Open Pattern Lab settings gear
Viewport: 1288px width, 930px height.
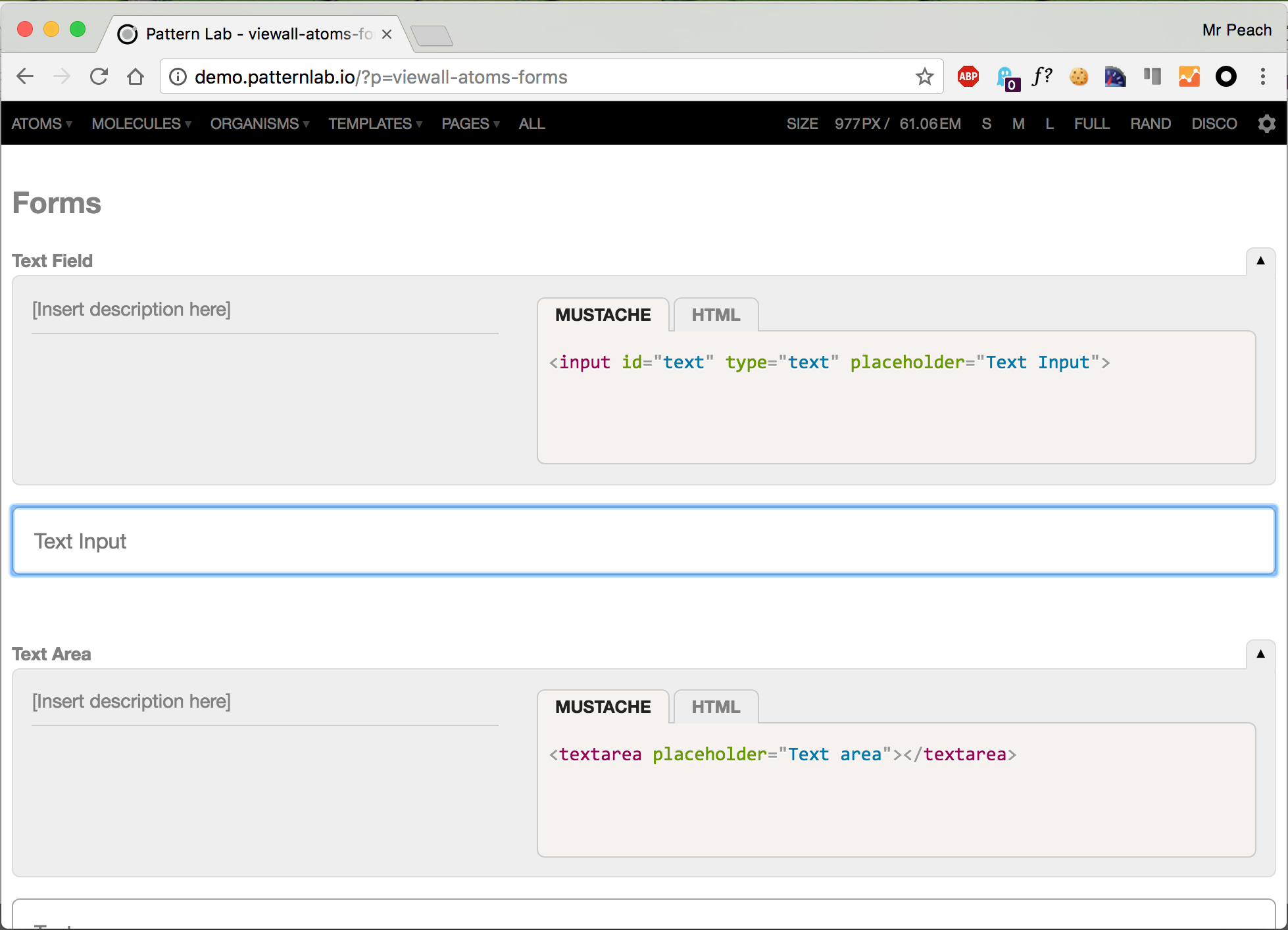tap(1267, 124)
